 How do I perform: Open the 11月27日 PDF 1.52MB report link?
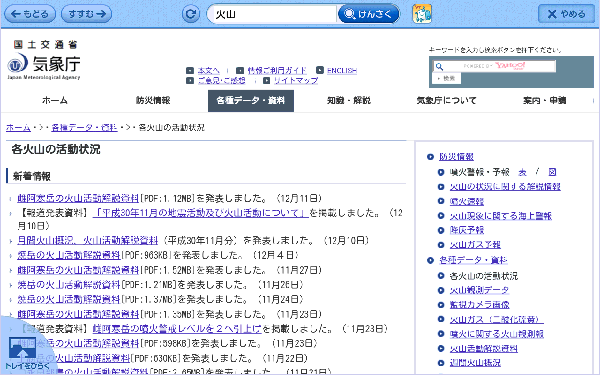tap(78, 270)
